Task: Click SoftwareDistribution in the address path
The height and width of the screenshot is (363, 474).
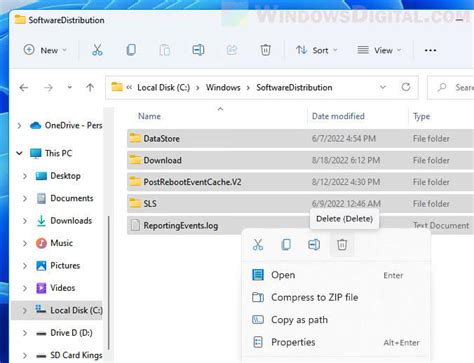Action: pos(294,87)
